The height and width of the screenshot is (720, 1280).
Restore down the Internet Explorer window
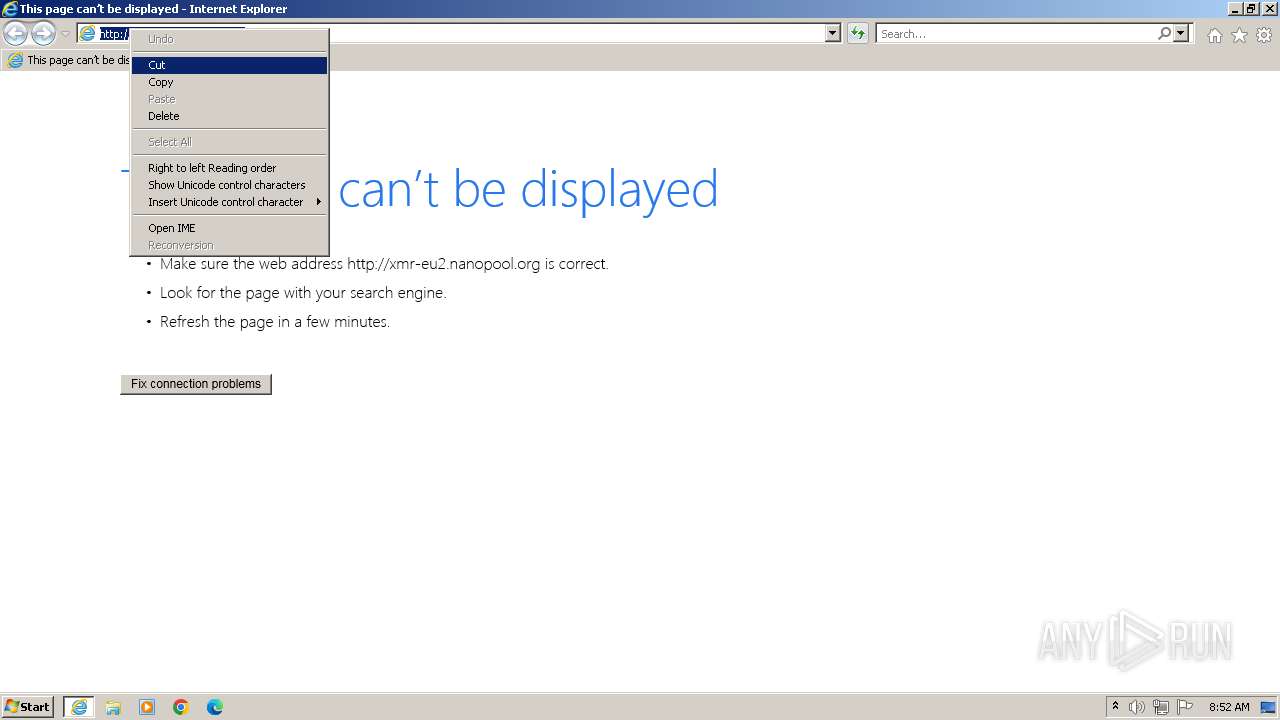[x=1251, y=9]
